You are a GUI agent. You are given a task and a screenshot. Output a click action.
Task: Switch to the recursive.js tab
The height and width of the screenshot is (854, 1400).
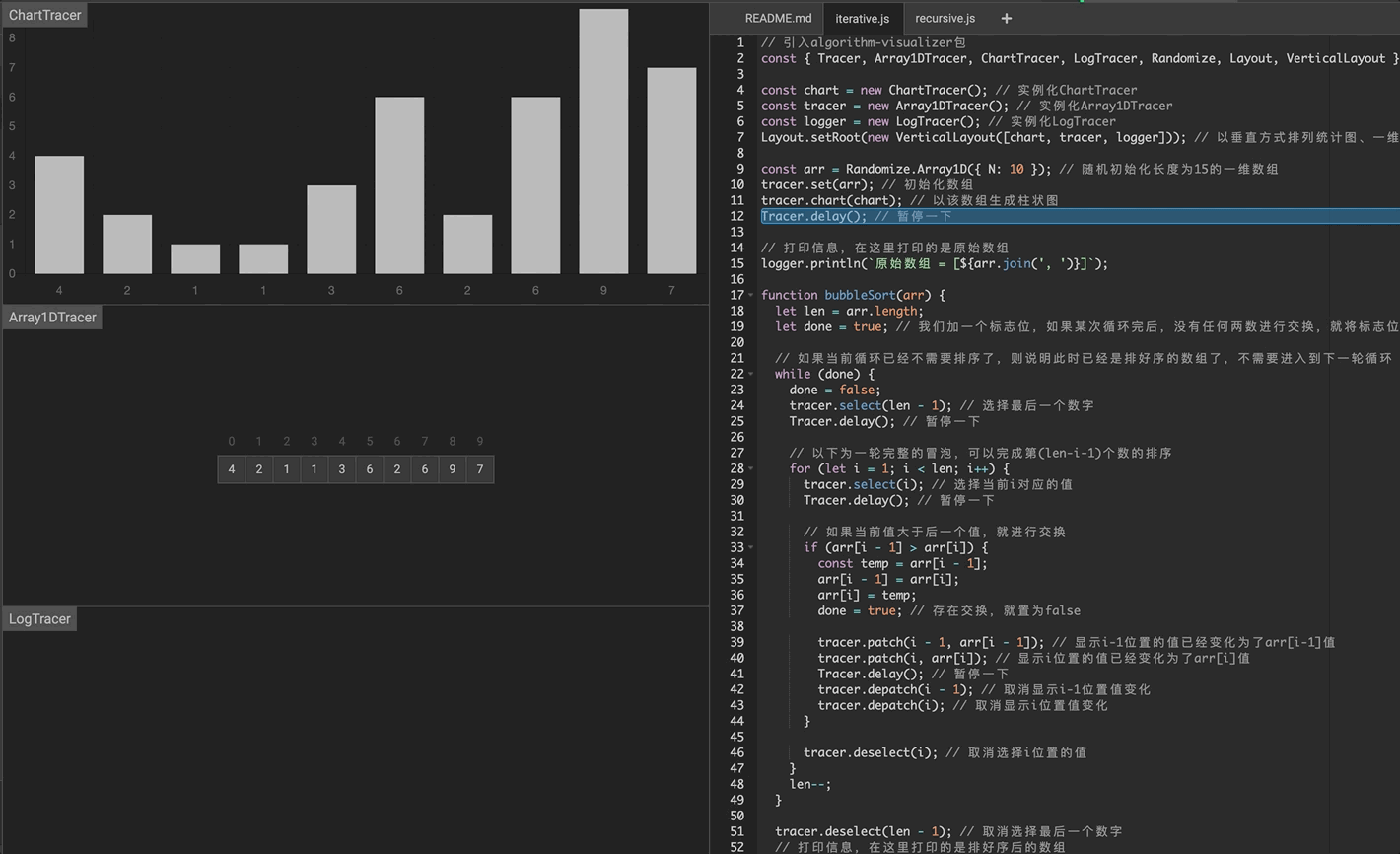pyautogui.click(x=945, y=18)
